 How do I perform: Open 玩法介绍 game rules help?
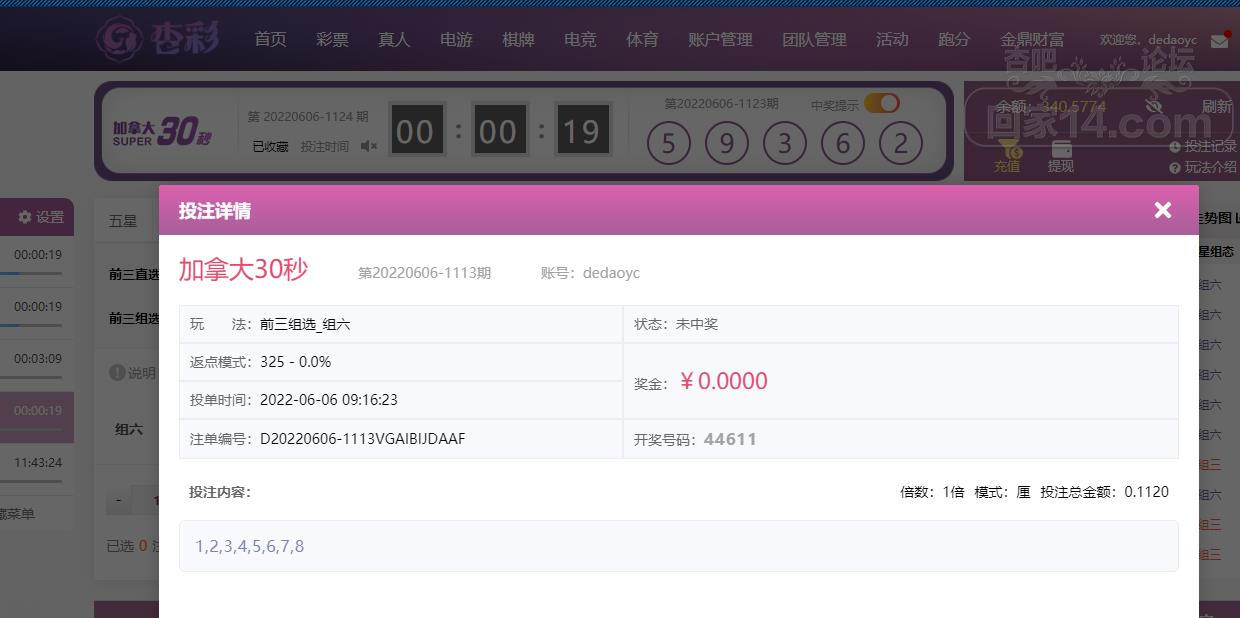pyautogui.click(x=1203, y=167)
